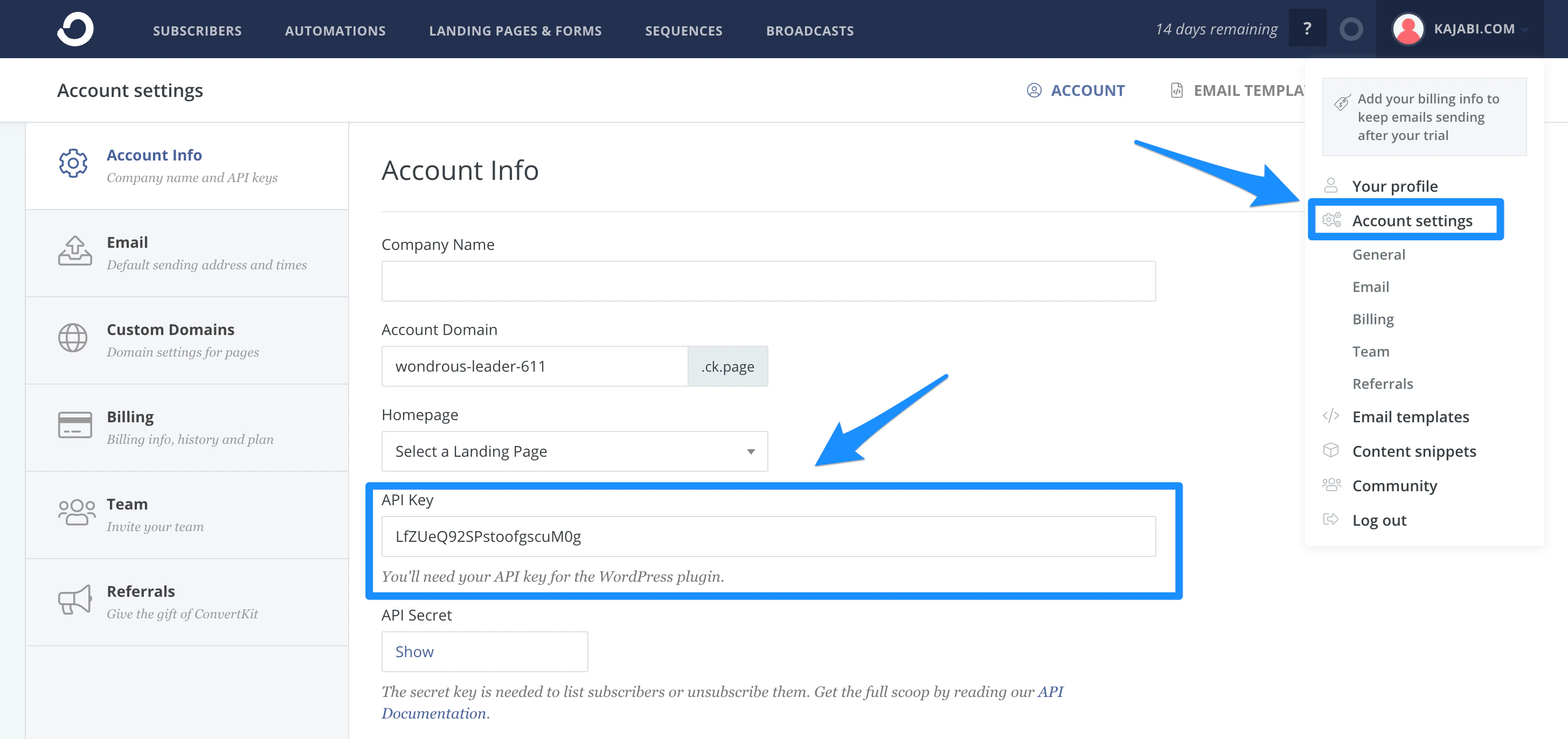The height and width of the screenshot is (739, 1568).
Task: Select Referrals in sidebar
Action: pos(187,602)
